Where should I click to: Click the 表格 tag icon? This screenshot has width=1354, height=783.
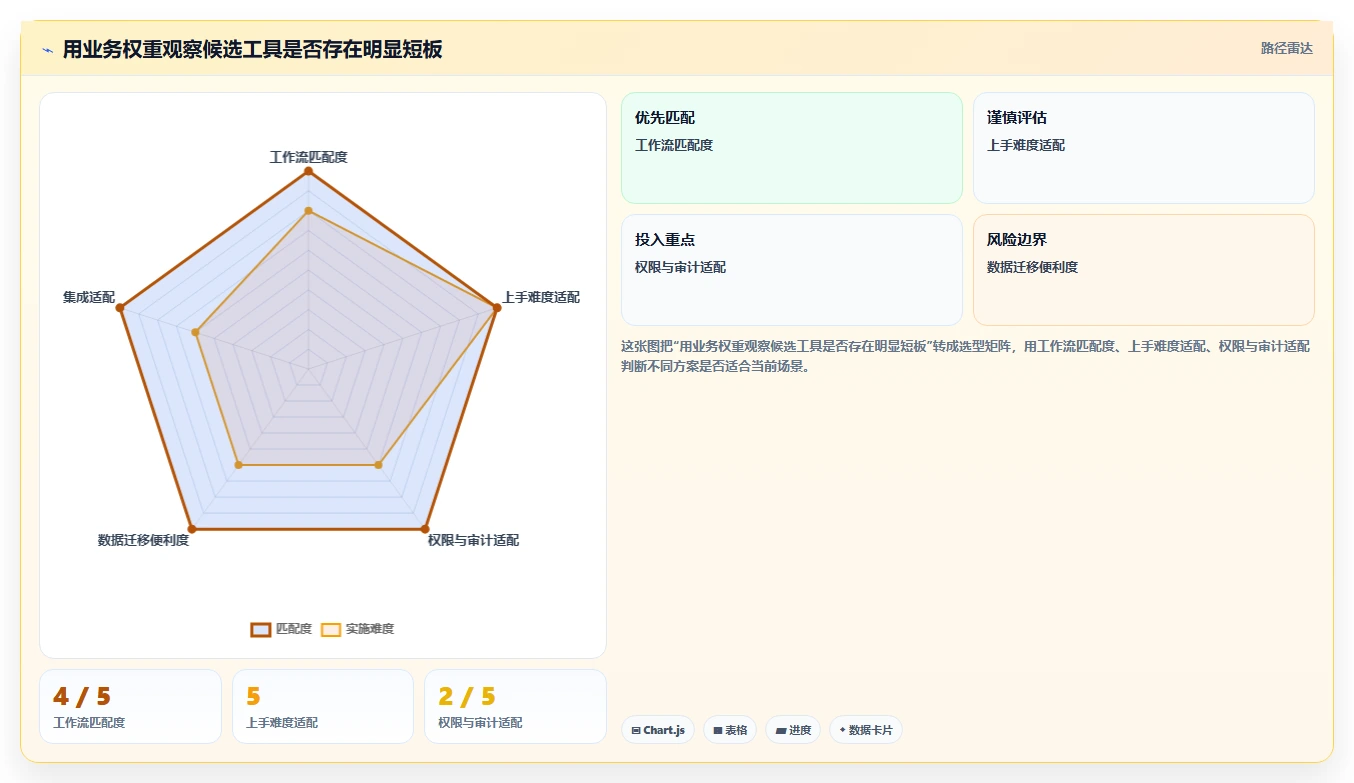718,731
